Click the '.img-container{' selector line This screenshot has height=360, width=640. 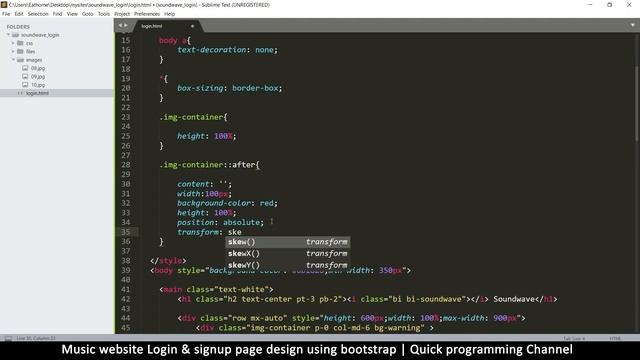(193, 117)
